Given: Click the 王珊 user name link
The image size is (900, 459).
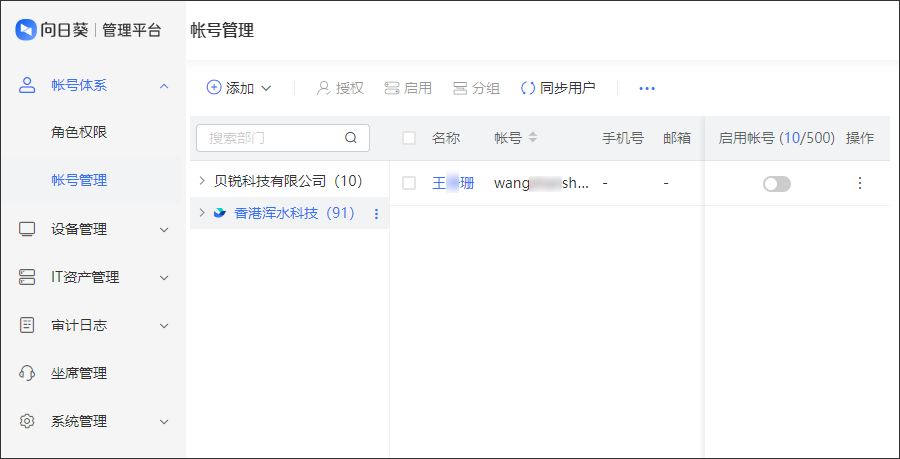Looking at the screenshot, I should click(453, 183).
